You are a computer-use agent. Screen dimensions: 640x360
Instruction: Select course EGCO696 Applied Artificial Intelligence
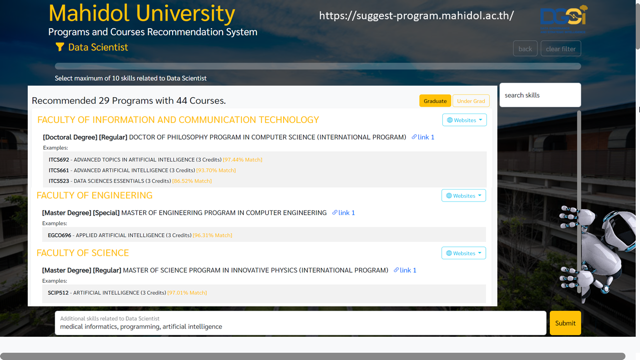pos(140,235)
